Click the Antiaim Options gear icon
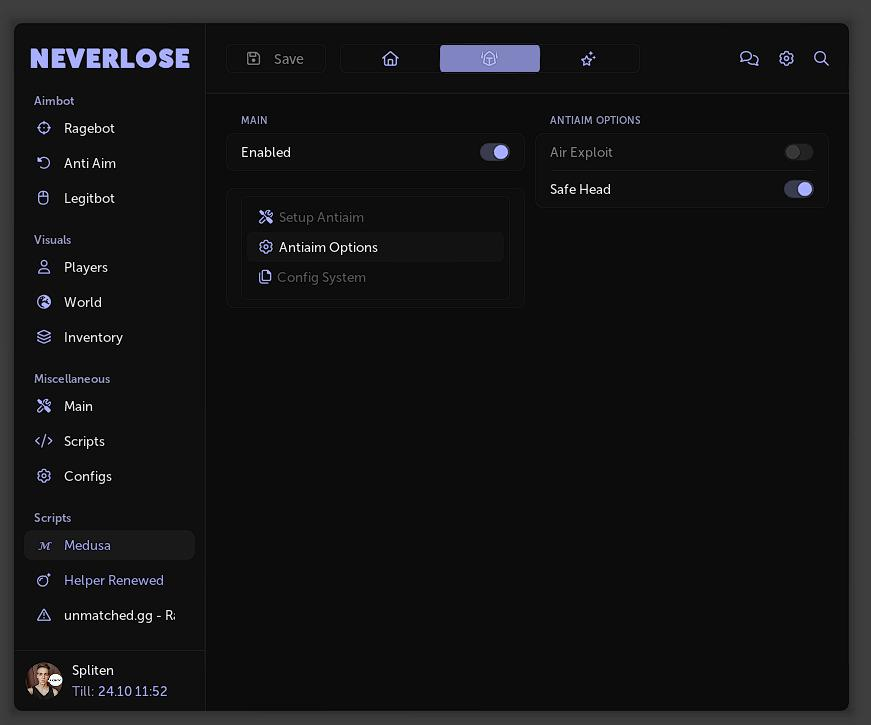Screen dimensions: 871x725 pos(266,247)
